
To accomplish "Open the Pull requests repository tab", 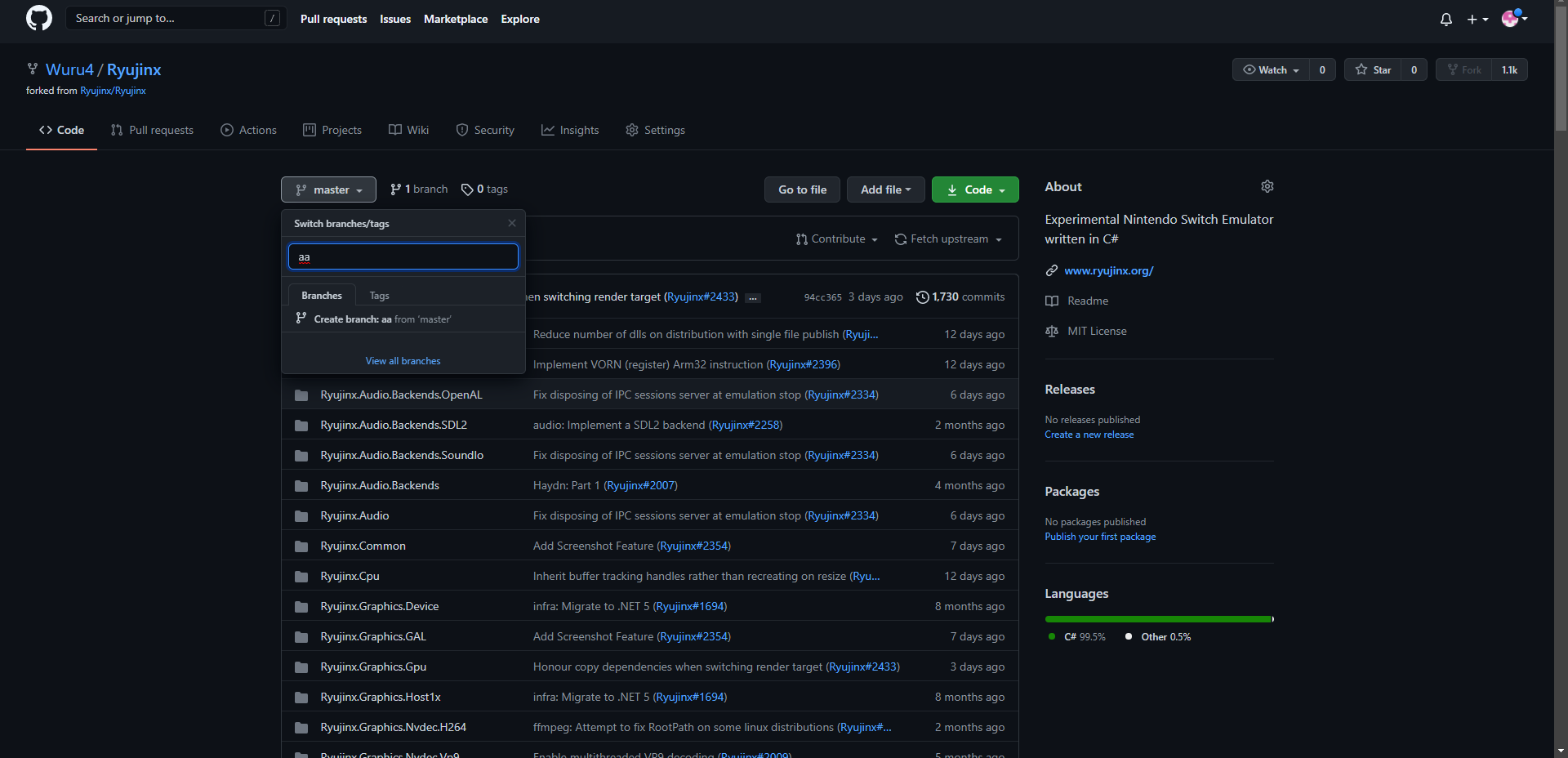I will click(x=152, y=130).
